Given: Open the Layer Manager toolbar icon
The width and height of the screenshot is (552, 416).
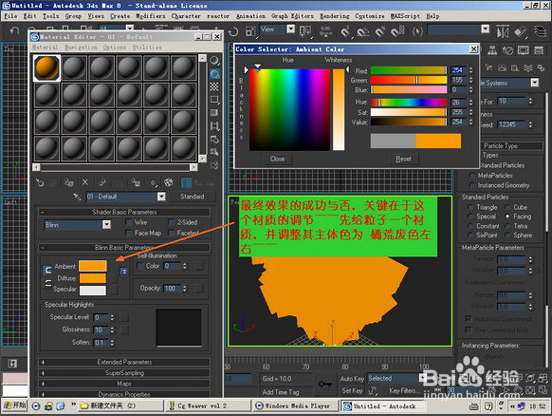Looking at the screenshot, I should (540, 32).
